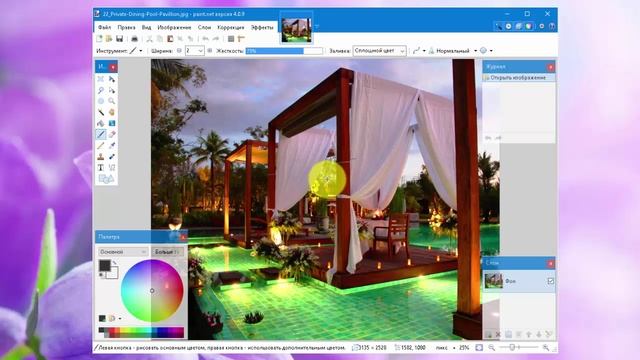This screenshot has width=640, height=360.
Task: Fit image to window in status bar
Action: pos(479,348)
